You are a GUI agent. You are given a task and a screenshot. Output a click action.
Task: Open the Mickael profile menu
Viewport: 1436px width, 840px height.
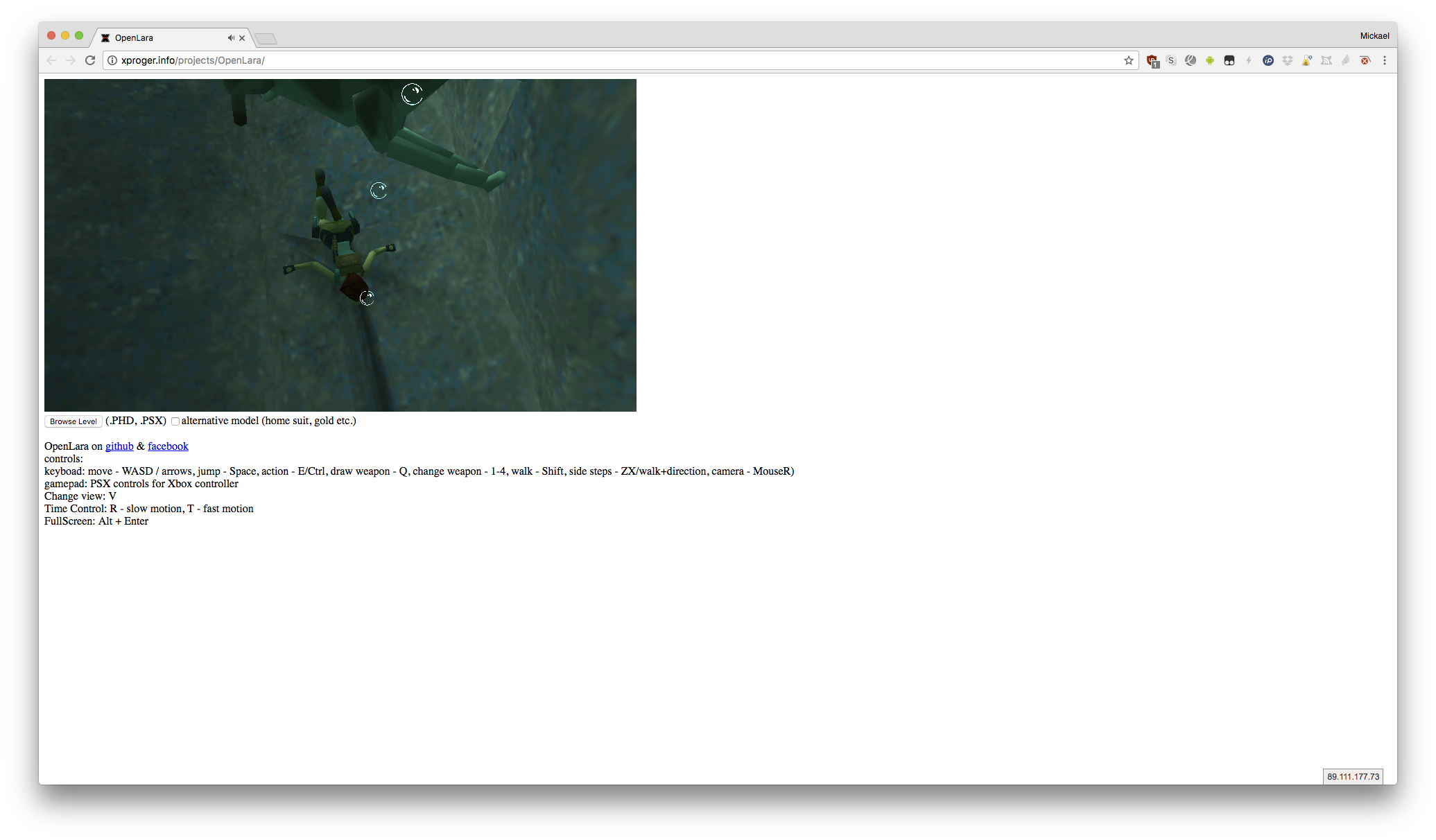1374,36
